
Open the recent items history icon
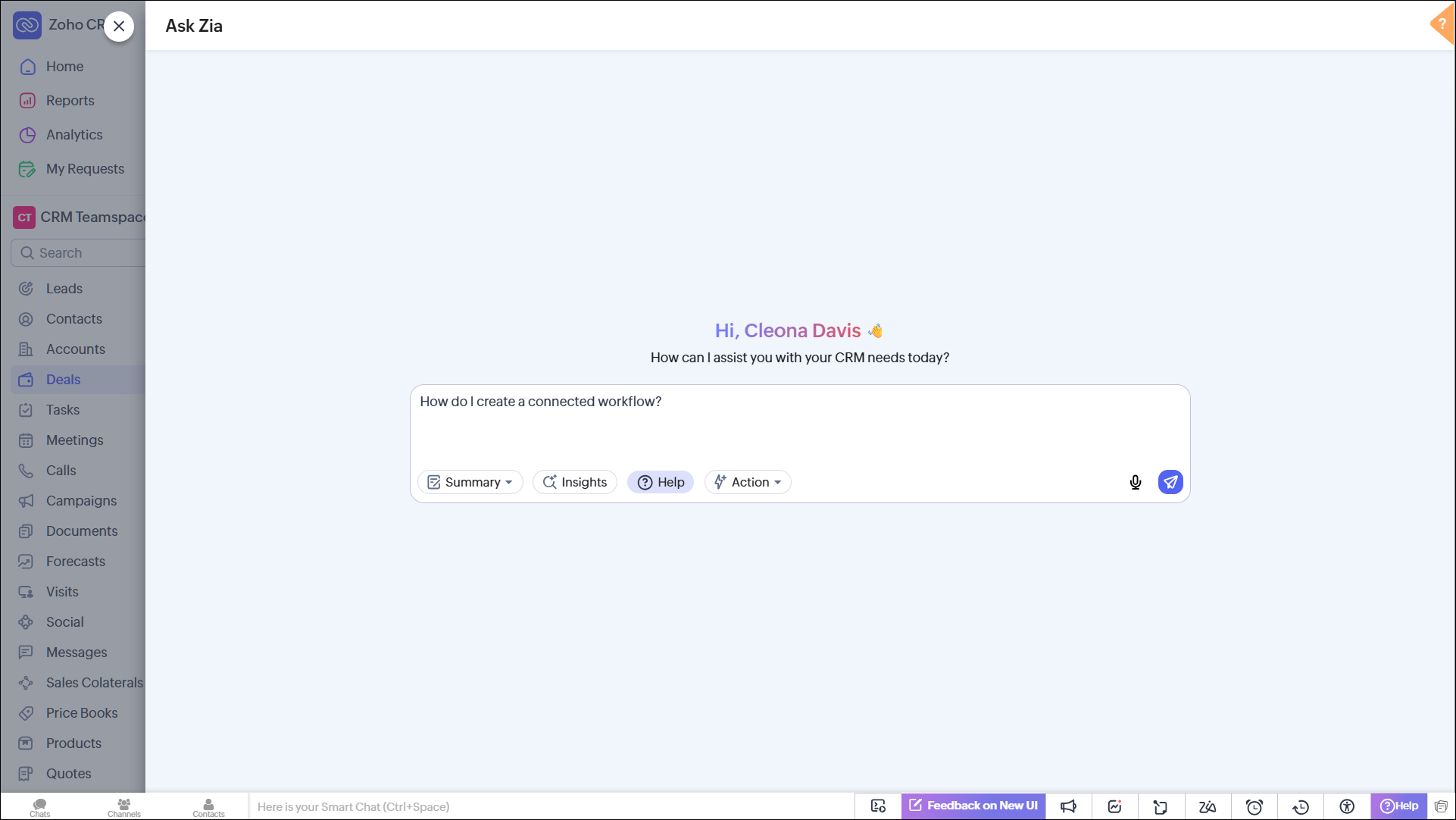pyautogui.click(x=1301, y=806)
